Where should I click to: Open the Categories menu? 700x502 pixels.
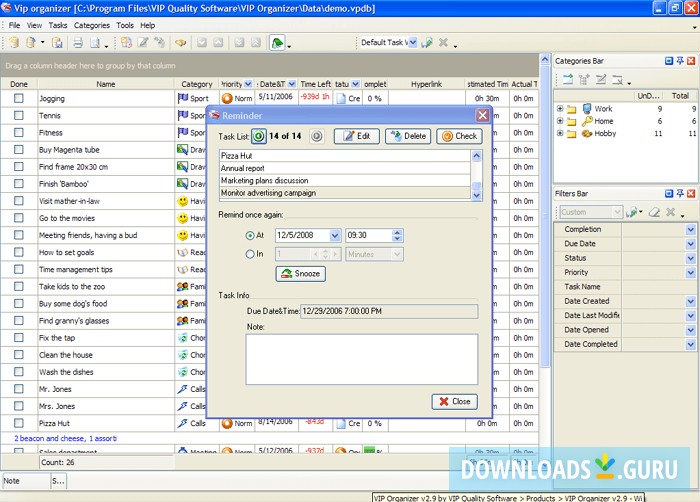coord(92,25)
